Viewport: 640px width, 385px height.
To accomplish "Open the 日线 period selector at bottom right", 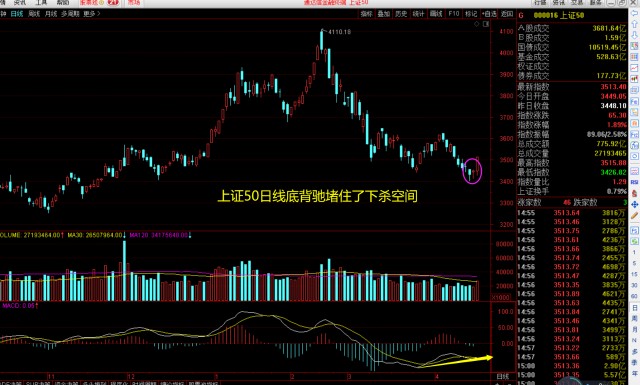I will click(x=502, y=376).
